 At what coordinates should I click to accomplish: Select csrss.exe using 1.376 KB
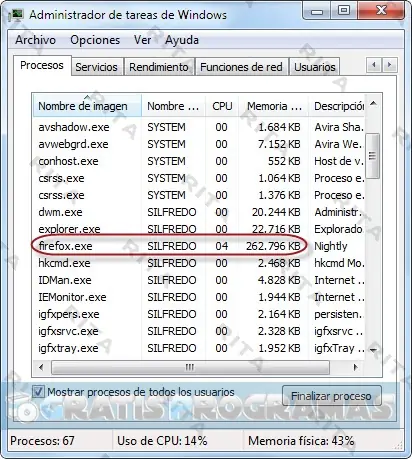click(199, 195)
